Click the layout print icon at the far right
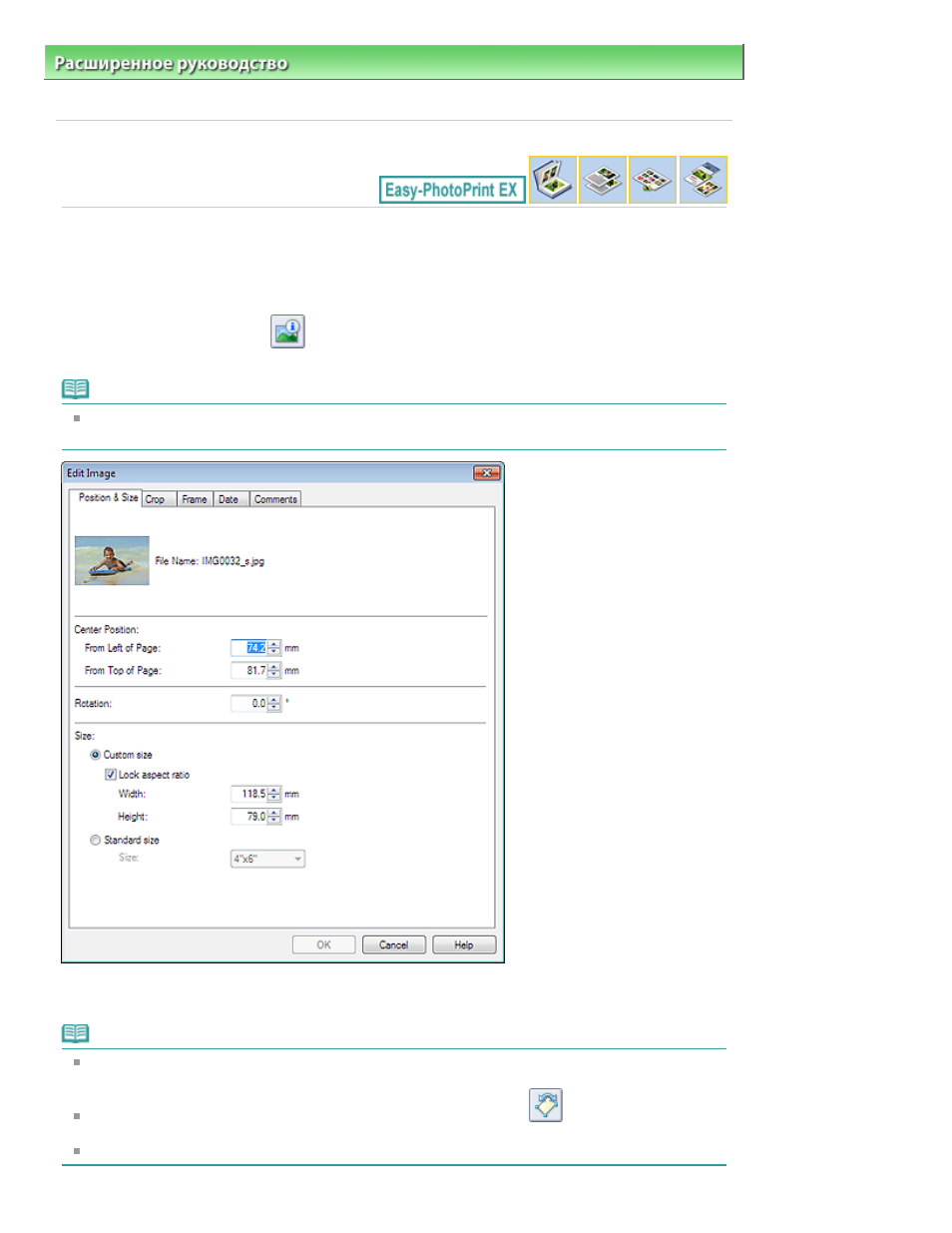 click(x=704, y=180)
